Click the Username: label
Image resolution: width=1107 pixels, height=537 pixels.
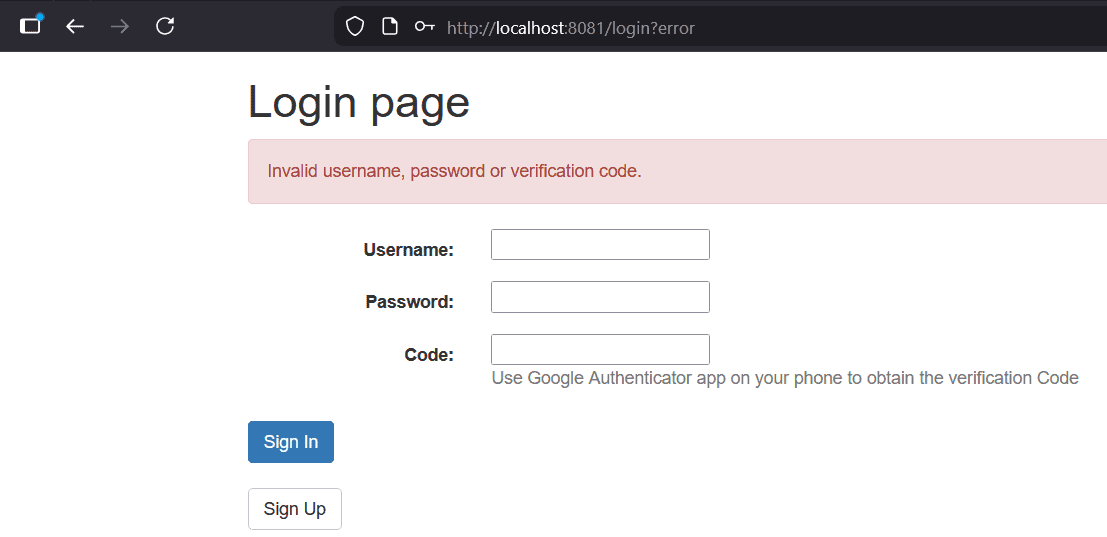(x=409, y=250)
